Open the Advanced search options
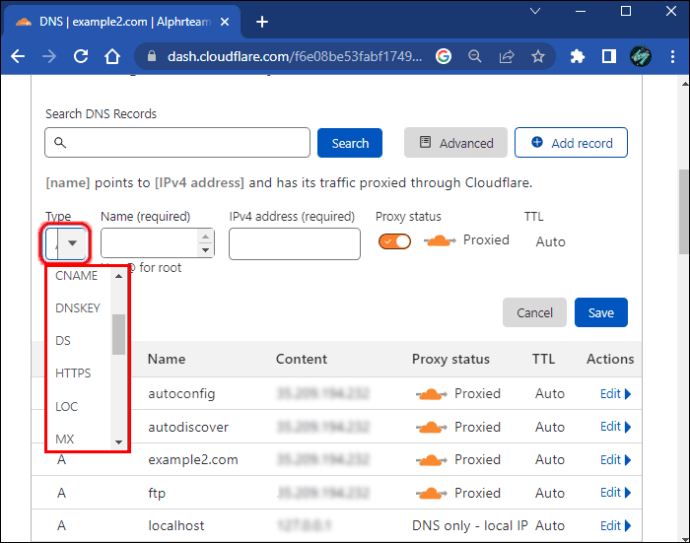 tap(455, 143)
